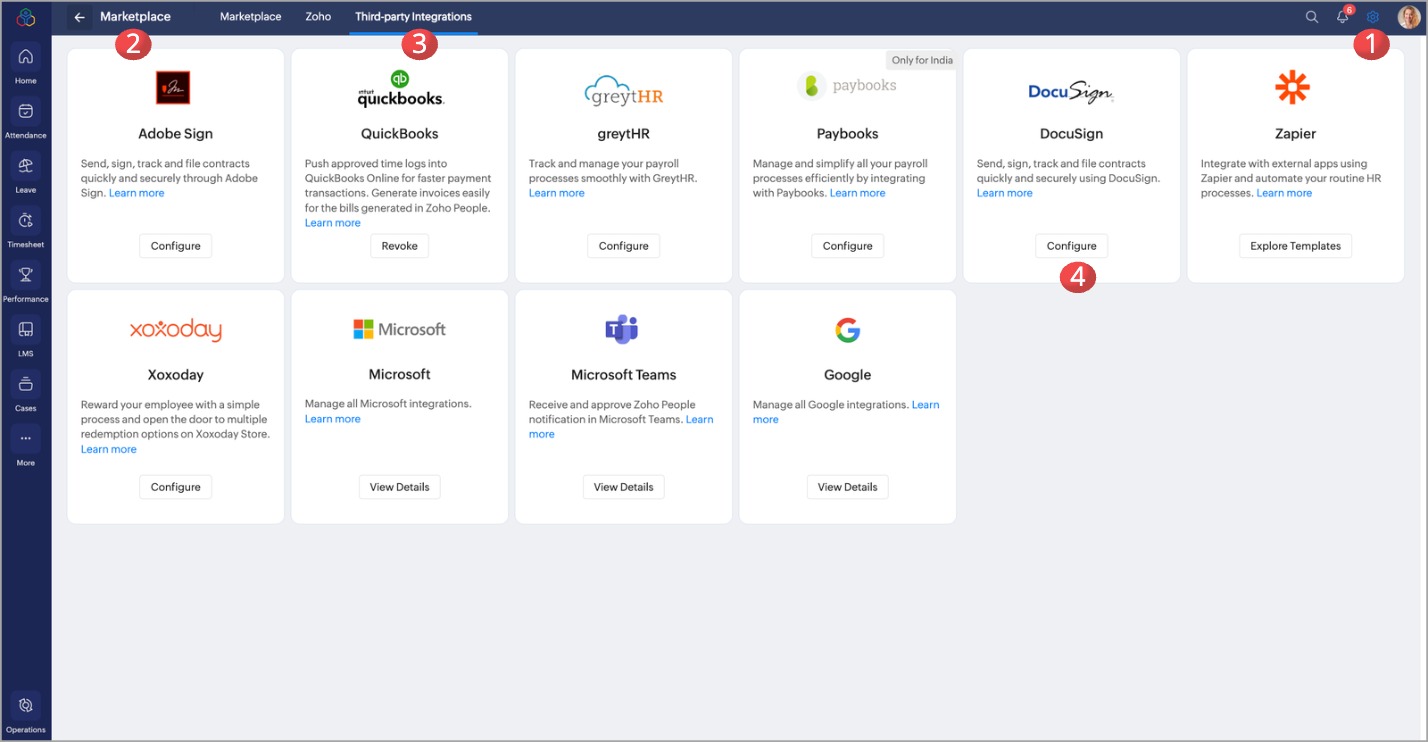Open Learn more link for Microsoft Teams
This screenshot has width=1428, height=742.
(x=700, y=419)
